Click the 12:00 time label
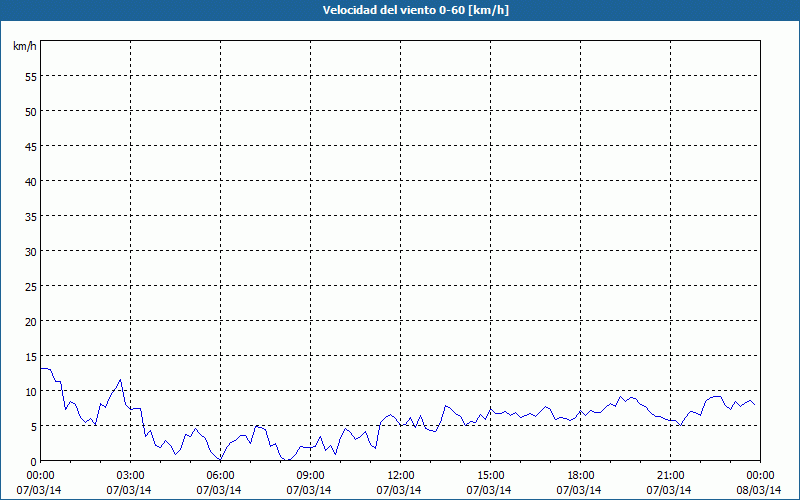This screenshot has width=800, height=500. 401,475
